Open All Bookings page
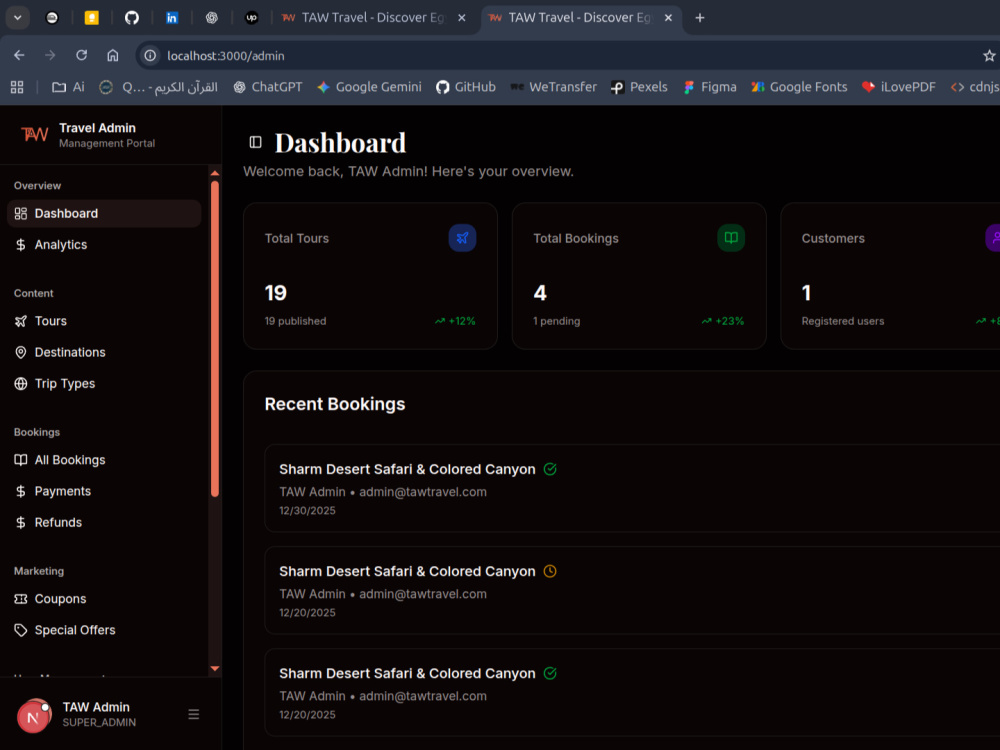 coord(104,460)
